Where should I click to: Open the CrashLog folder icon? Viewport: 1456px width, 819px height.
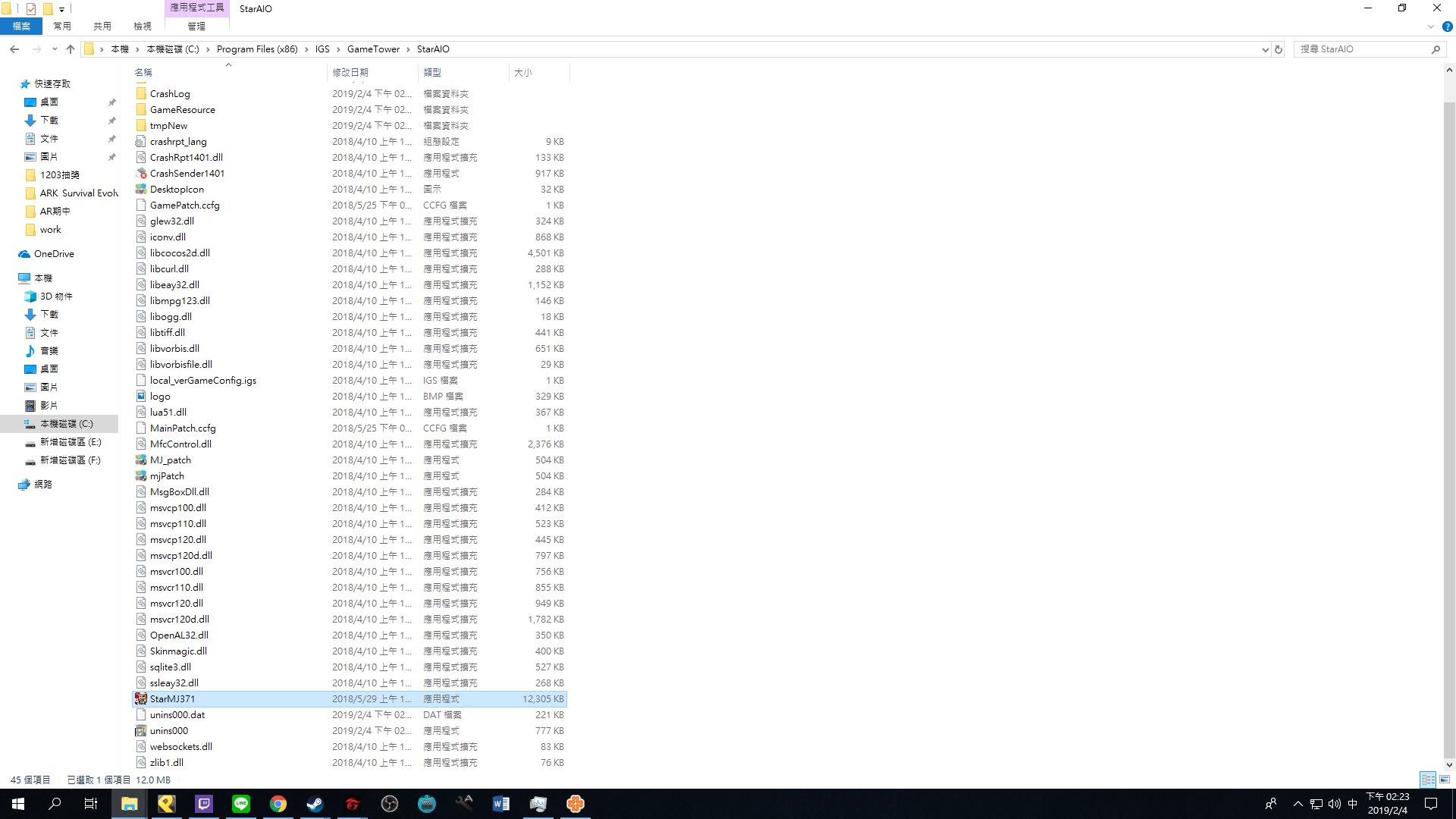141,93
